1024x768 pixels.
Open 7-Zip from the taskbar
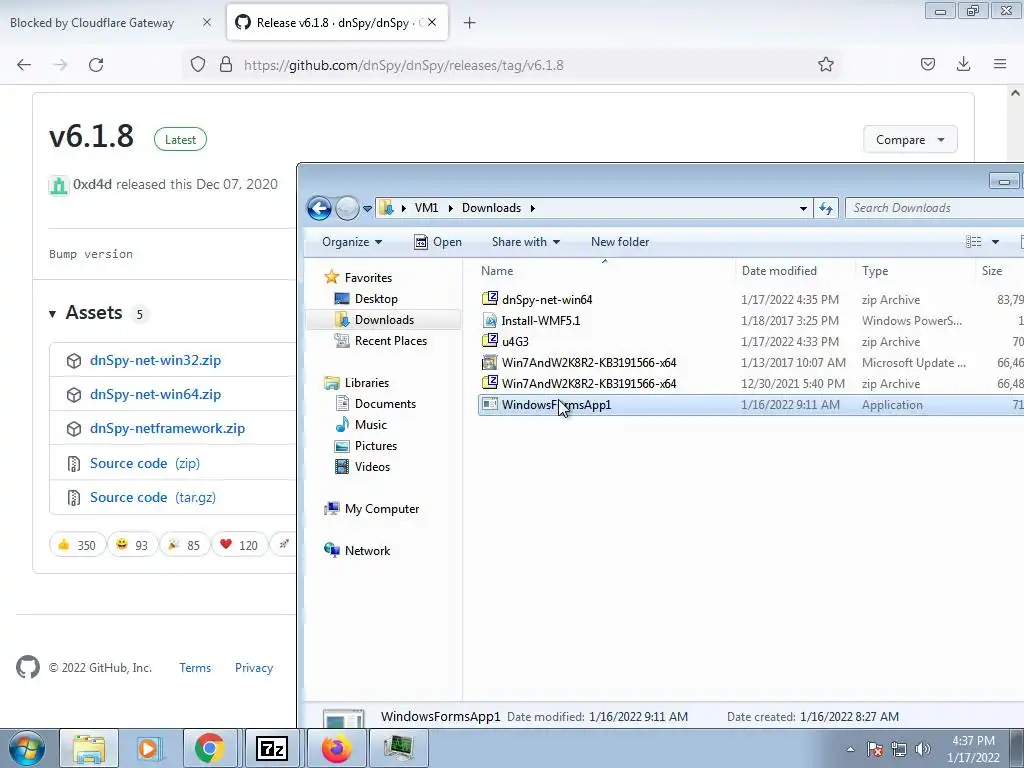[x=272, y=748]
